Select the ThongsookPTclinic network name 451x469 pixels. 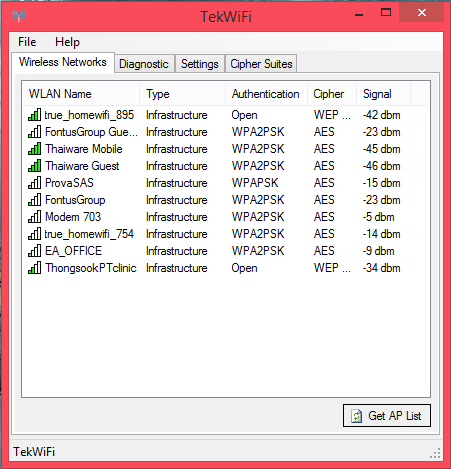tap(91, 268)
